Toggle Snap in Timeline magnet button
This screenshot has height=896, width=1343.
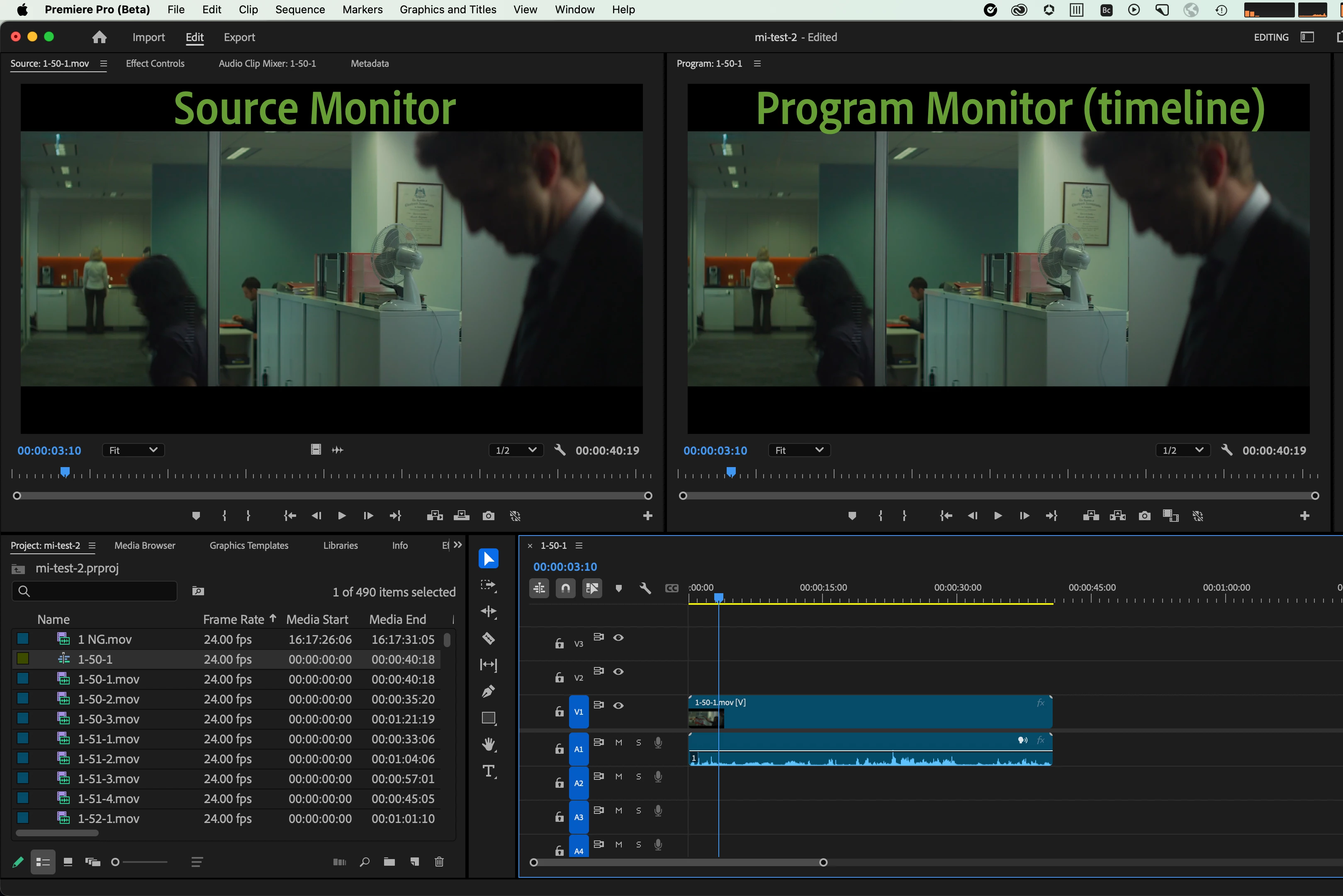566,588
